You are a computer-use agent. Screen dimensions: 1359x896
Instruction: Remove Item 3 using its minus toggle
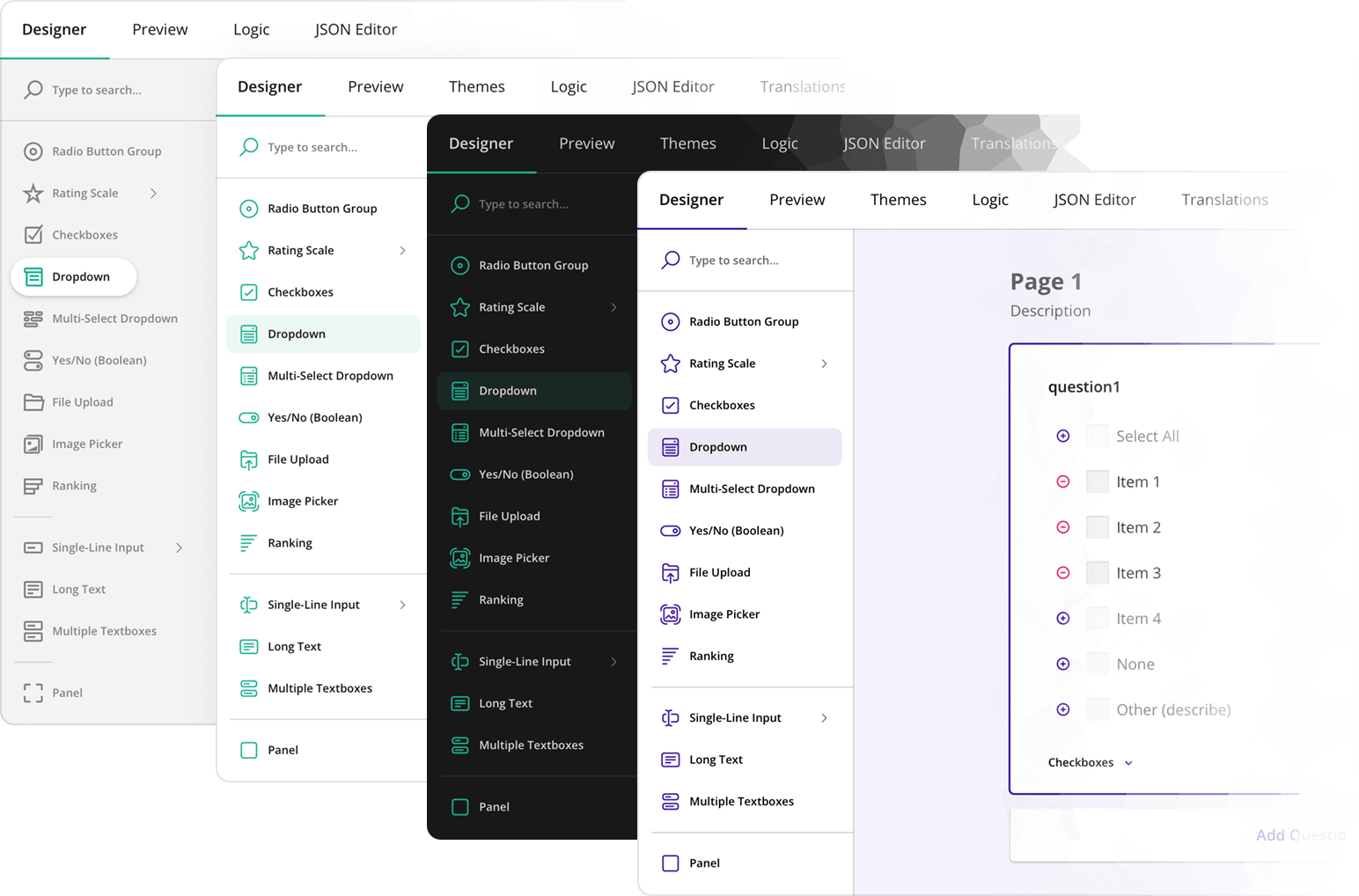1062,572
